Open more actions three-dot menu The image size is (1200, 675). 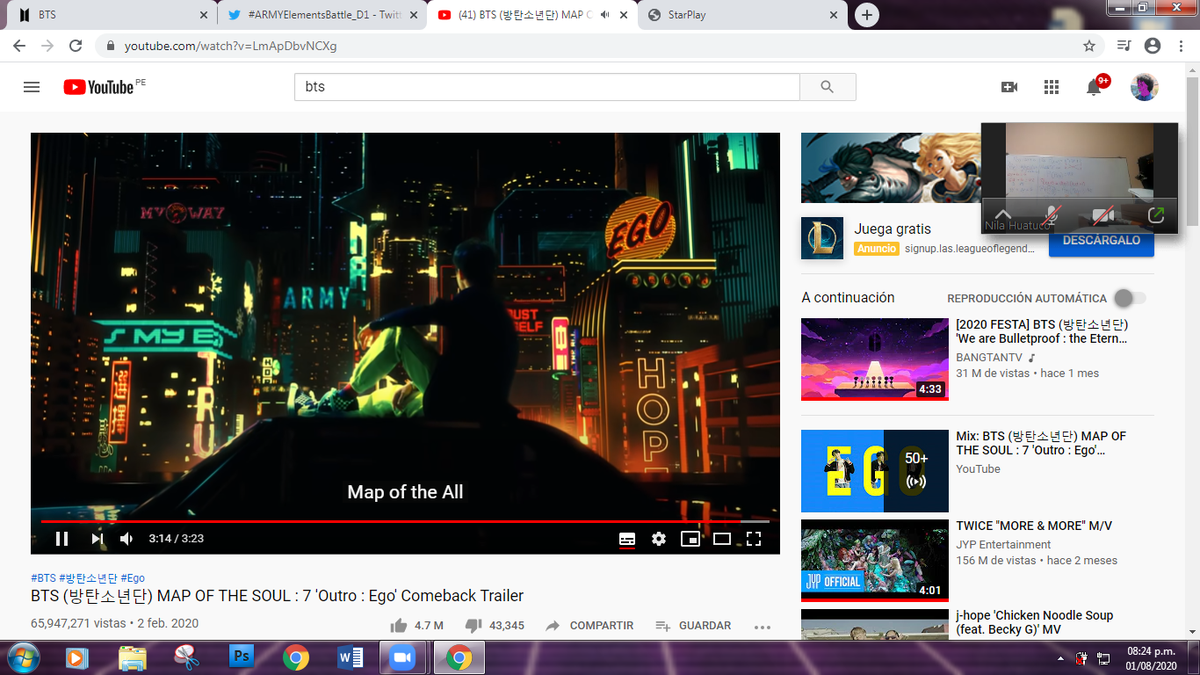click(x=762, y=626)
